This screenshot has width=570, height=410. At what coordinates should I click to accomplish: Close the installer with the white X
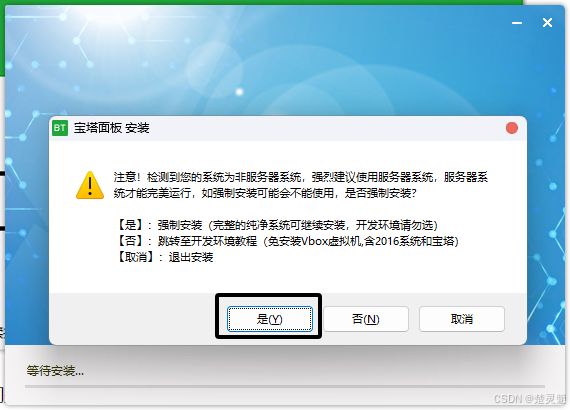[547, 23]
